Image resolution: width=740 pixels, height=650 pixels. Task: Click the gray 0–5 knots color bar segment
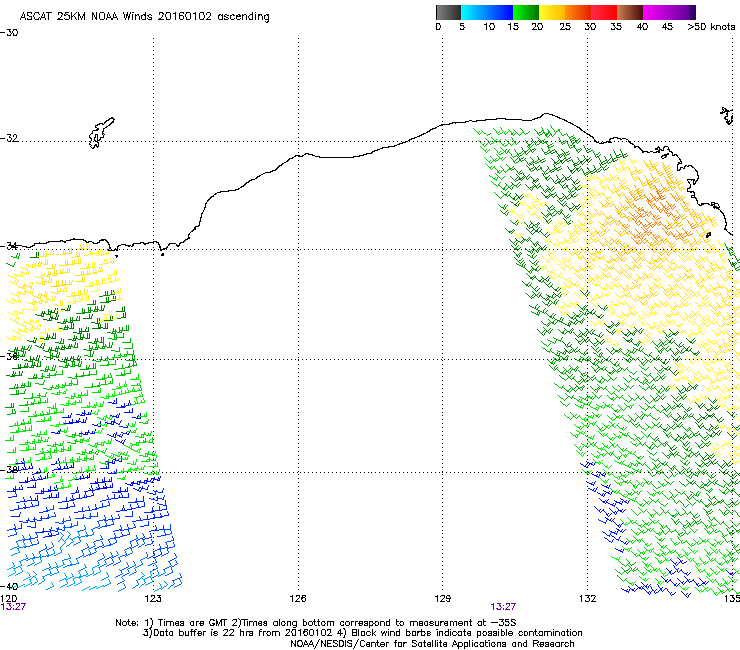(x=448, y=12)
